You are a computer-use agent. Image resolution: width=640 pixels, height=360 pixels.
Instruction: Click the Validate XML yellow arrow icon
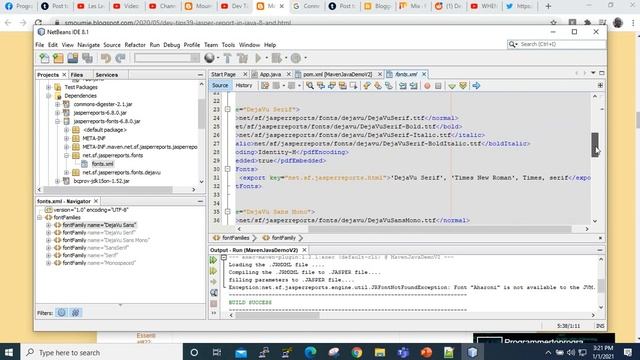tap(463, 86)
